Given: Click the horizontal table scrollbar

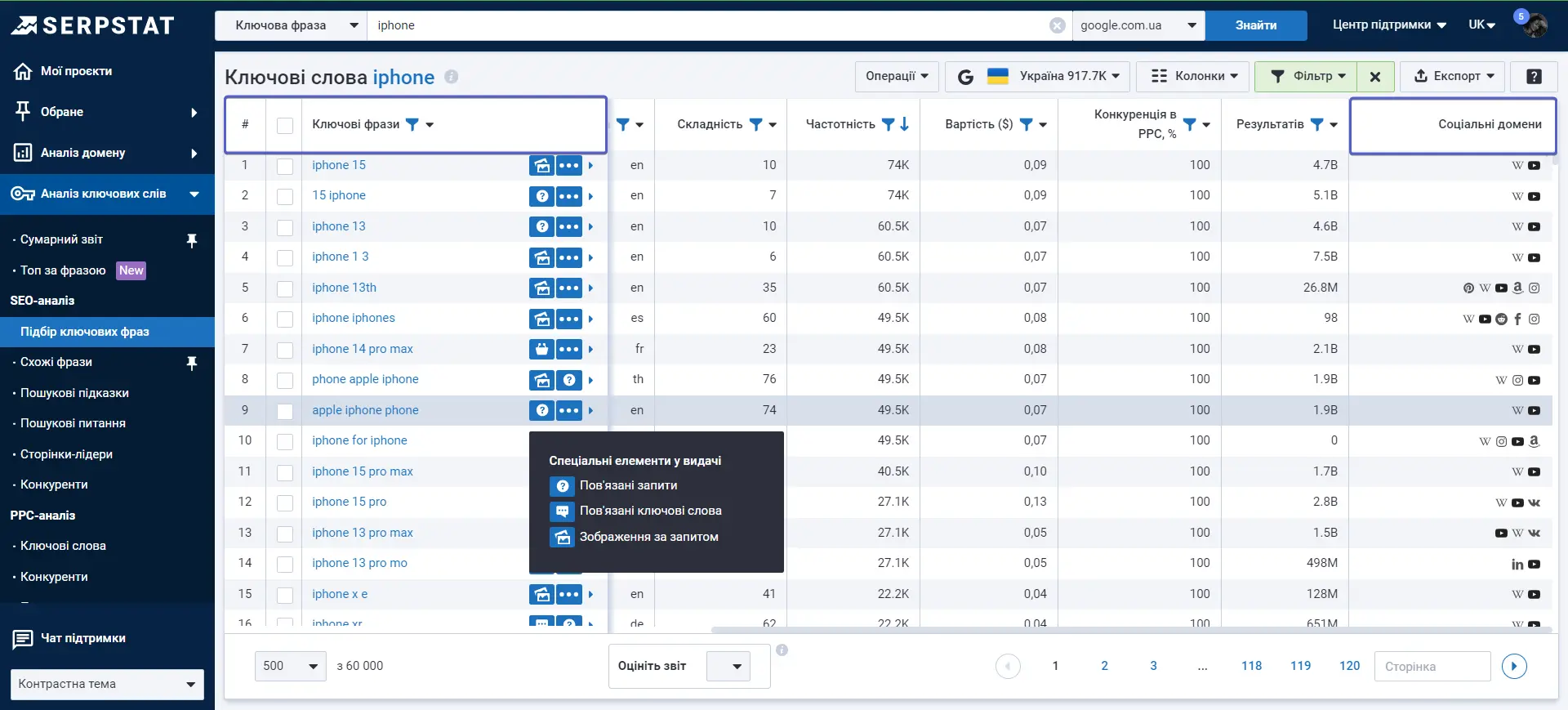Looking at the screenshot, I should pos(1131,630).
